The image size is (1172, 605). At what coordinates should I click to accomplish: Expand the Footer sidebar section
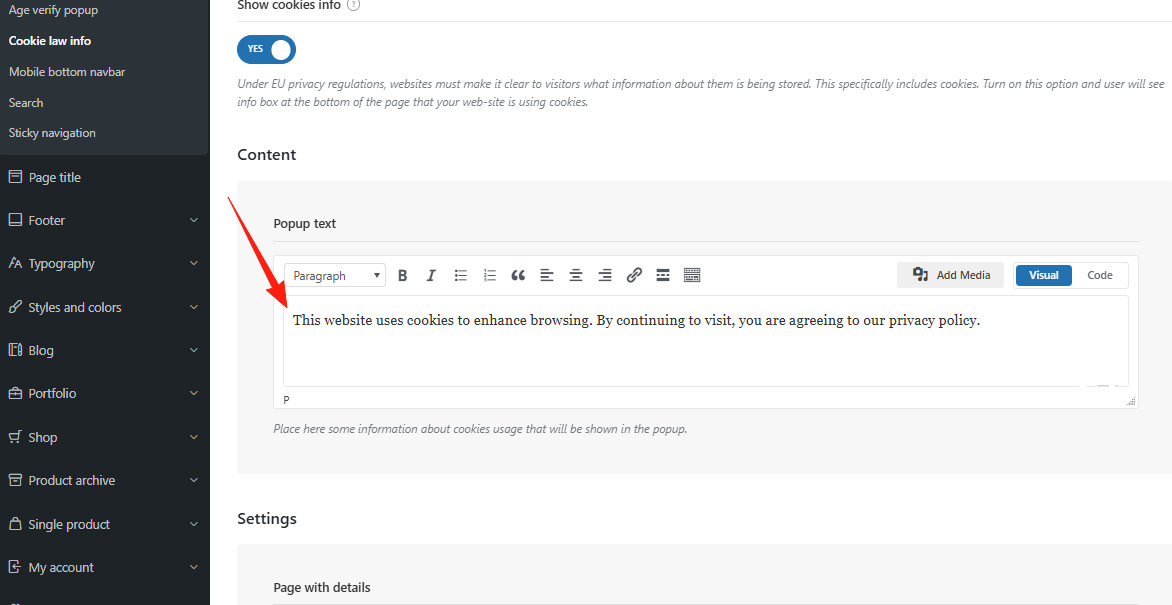[104, 220]
